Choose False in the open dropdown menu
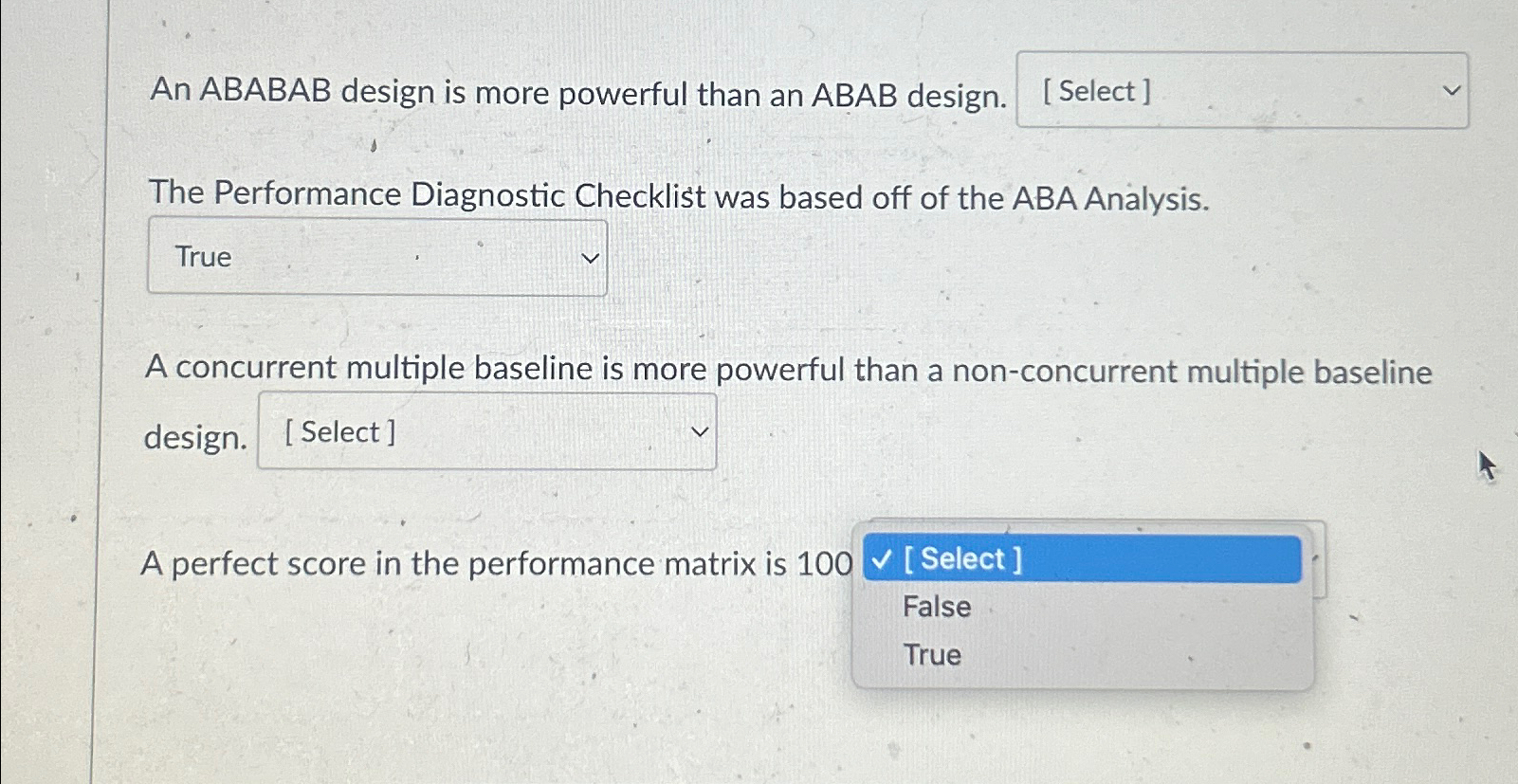 coord(936,606)
